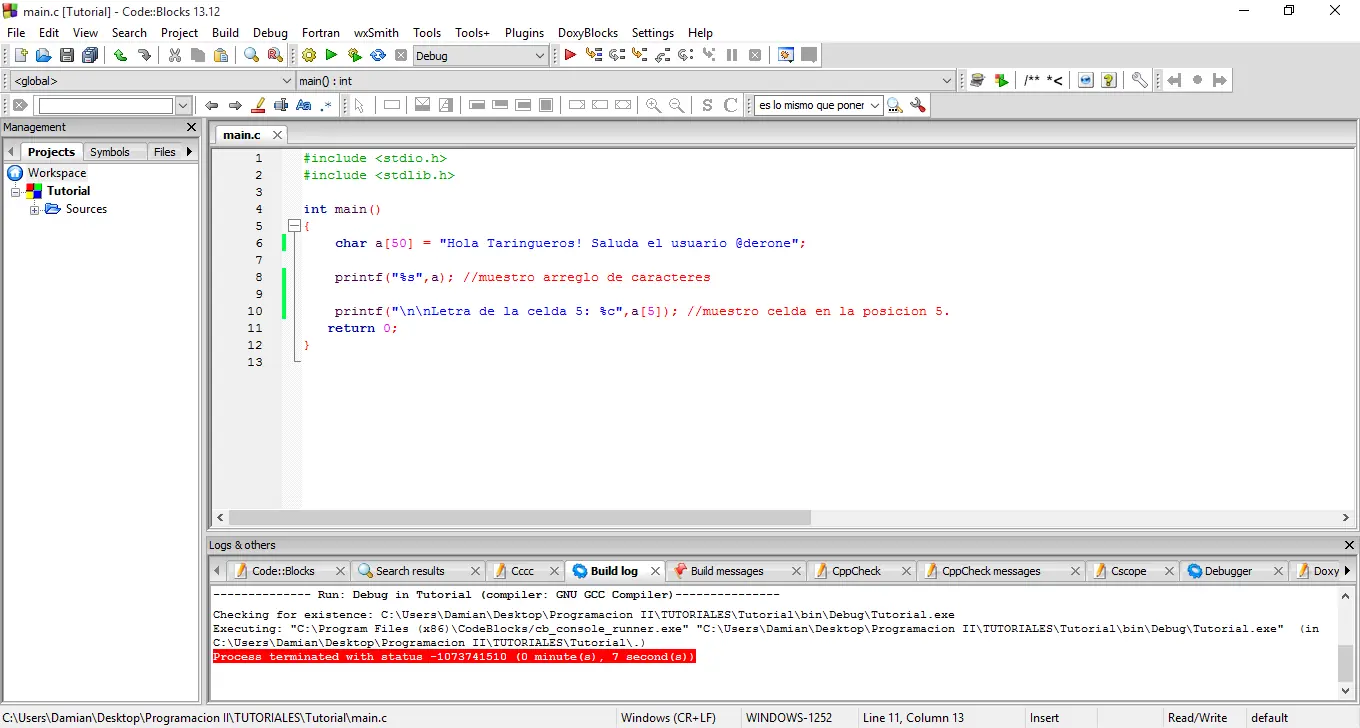Viewport: 1360px width, 728px height.
Task: Expand the Sources folder in project tree
Action: pos(35,210)
